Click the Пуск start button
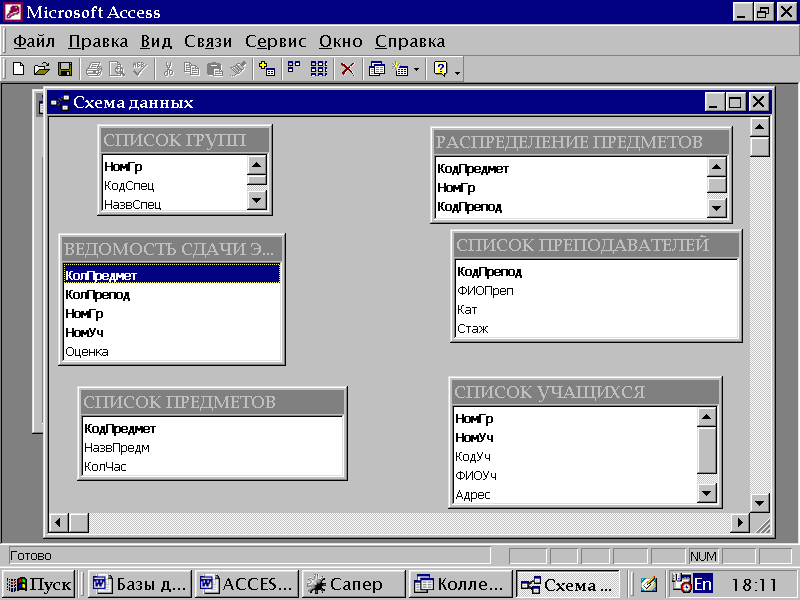The width and height of the screenshot is (800, 600). [39, 584]
